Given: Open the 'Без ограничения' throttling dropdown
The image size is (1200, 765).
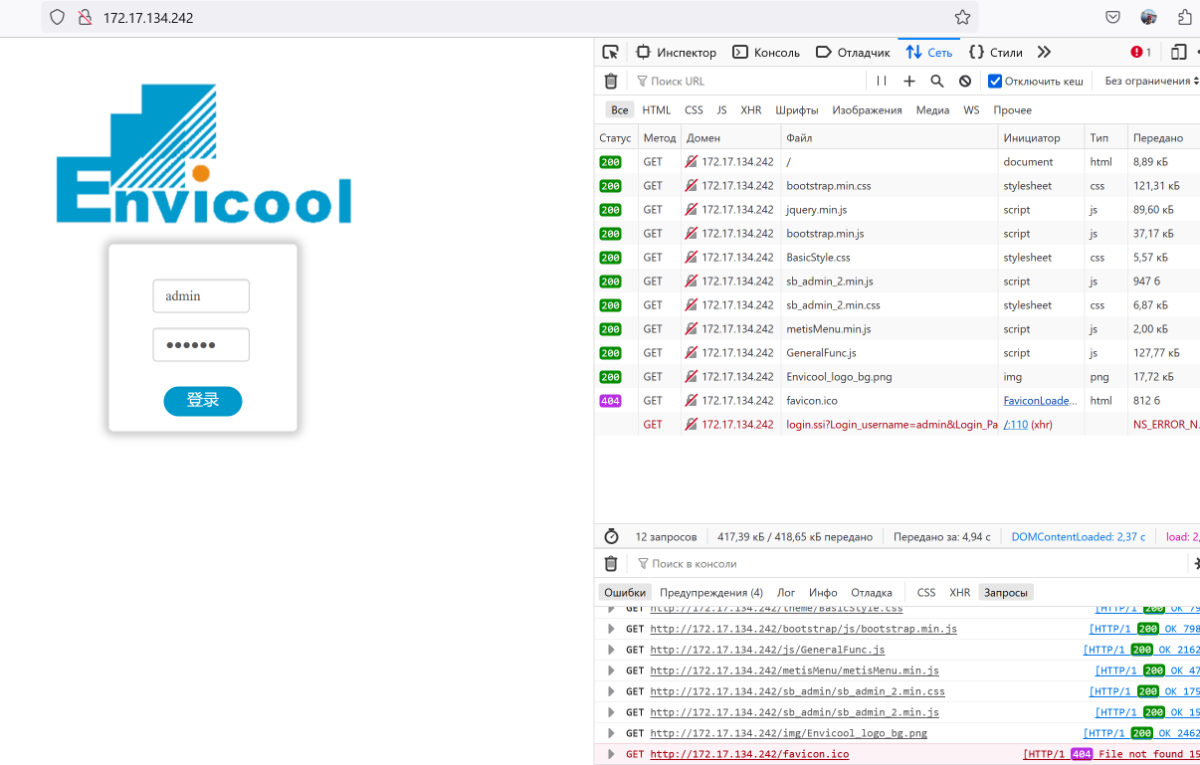Looking at the screenshot, I should 1146,81.
